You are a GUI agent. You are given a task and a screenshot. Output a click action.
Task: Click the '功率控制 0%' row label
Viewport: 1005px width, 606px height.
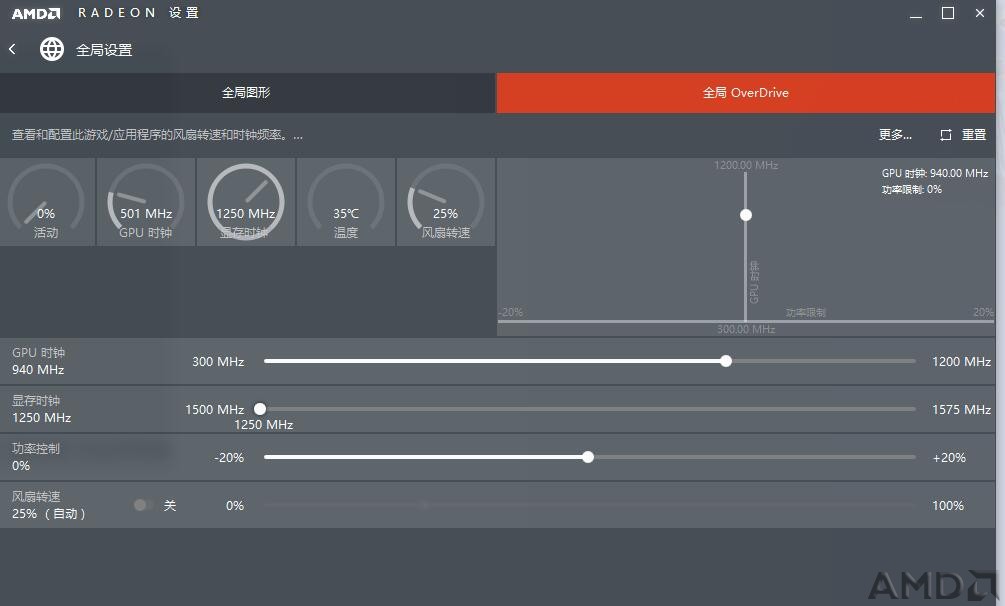pos(36,457)
